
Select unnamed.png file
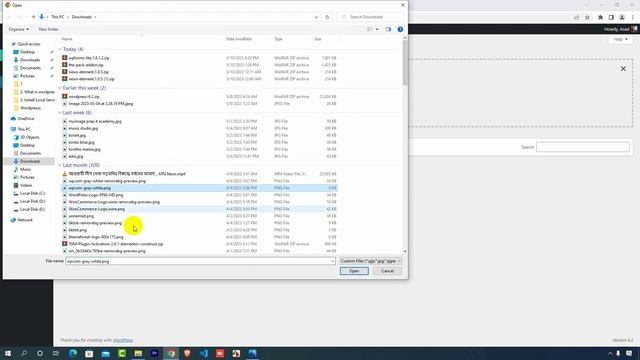click(81, 216)
